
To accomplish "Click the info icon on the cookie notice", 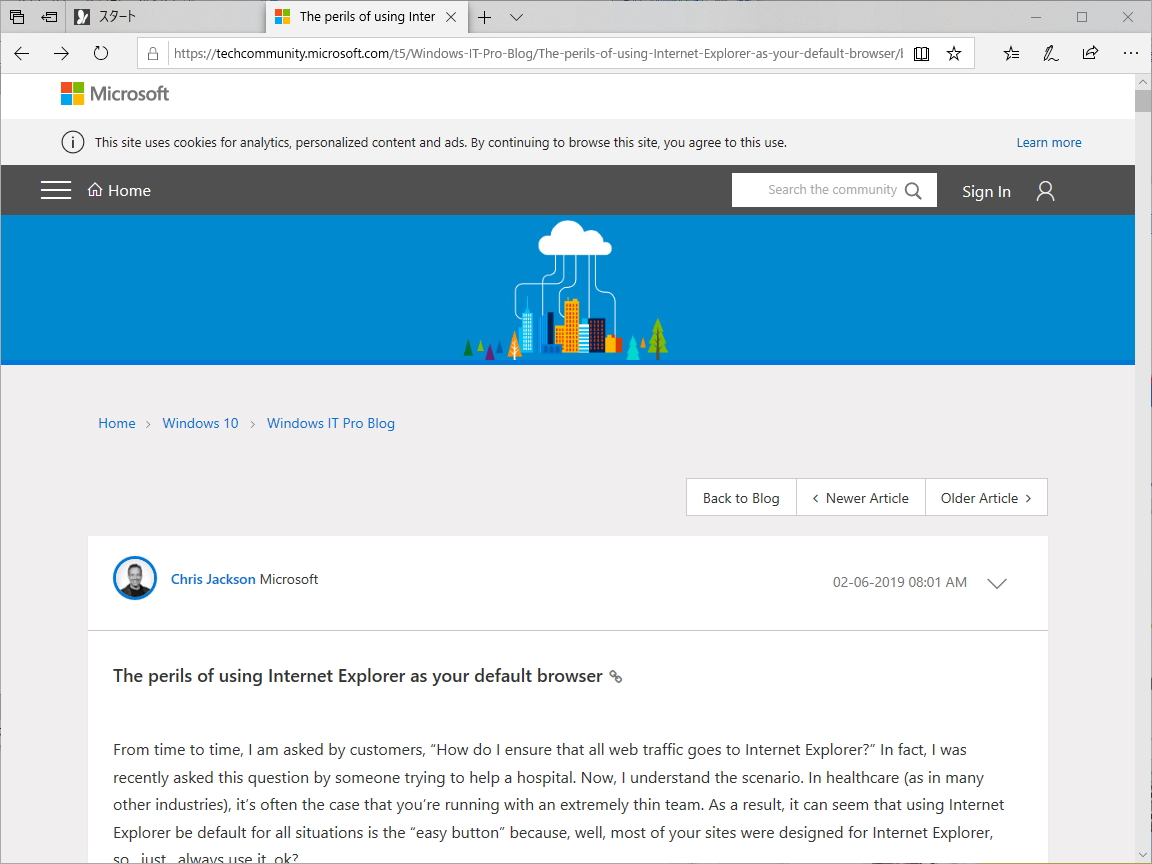I will [x=72, y=142].
